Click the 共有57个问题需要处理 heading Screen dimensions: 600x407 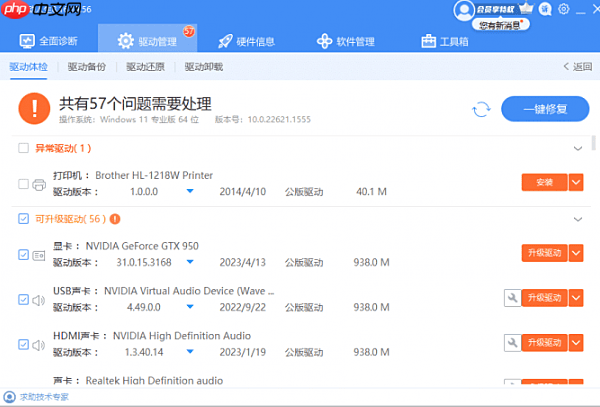135,104
